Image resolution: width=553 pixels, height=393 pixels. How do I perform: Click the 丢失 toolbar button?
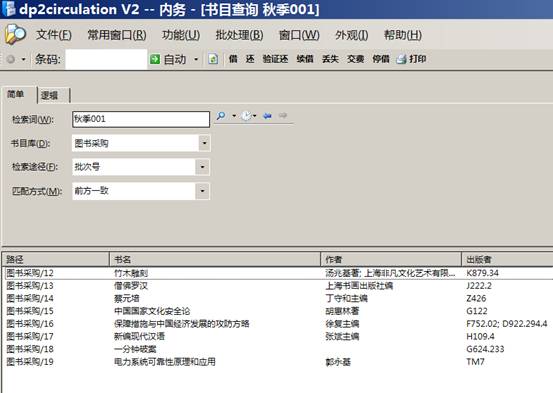(x=330, y=59)
